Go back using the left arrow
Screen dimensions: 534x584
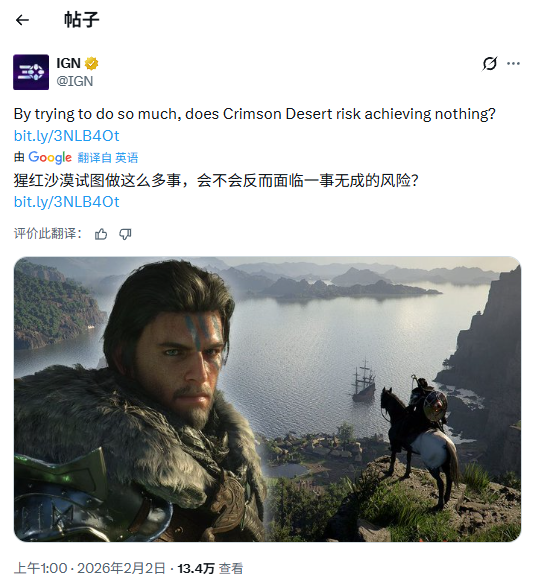coord(22,20)
